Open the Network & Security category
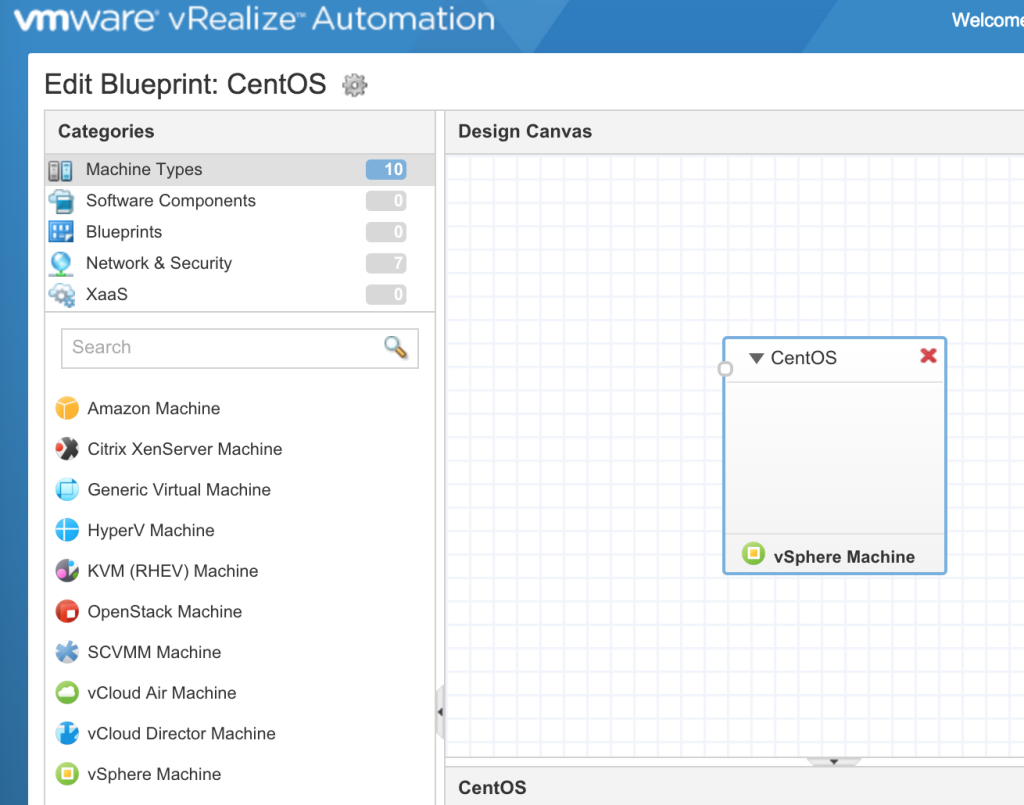Image resolution: width=1024 pixels, height=805 pixels. point(160,263)
